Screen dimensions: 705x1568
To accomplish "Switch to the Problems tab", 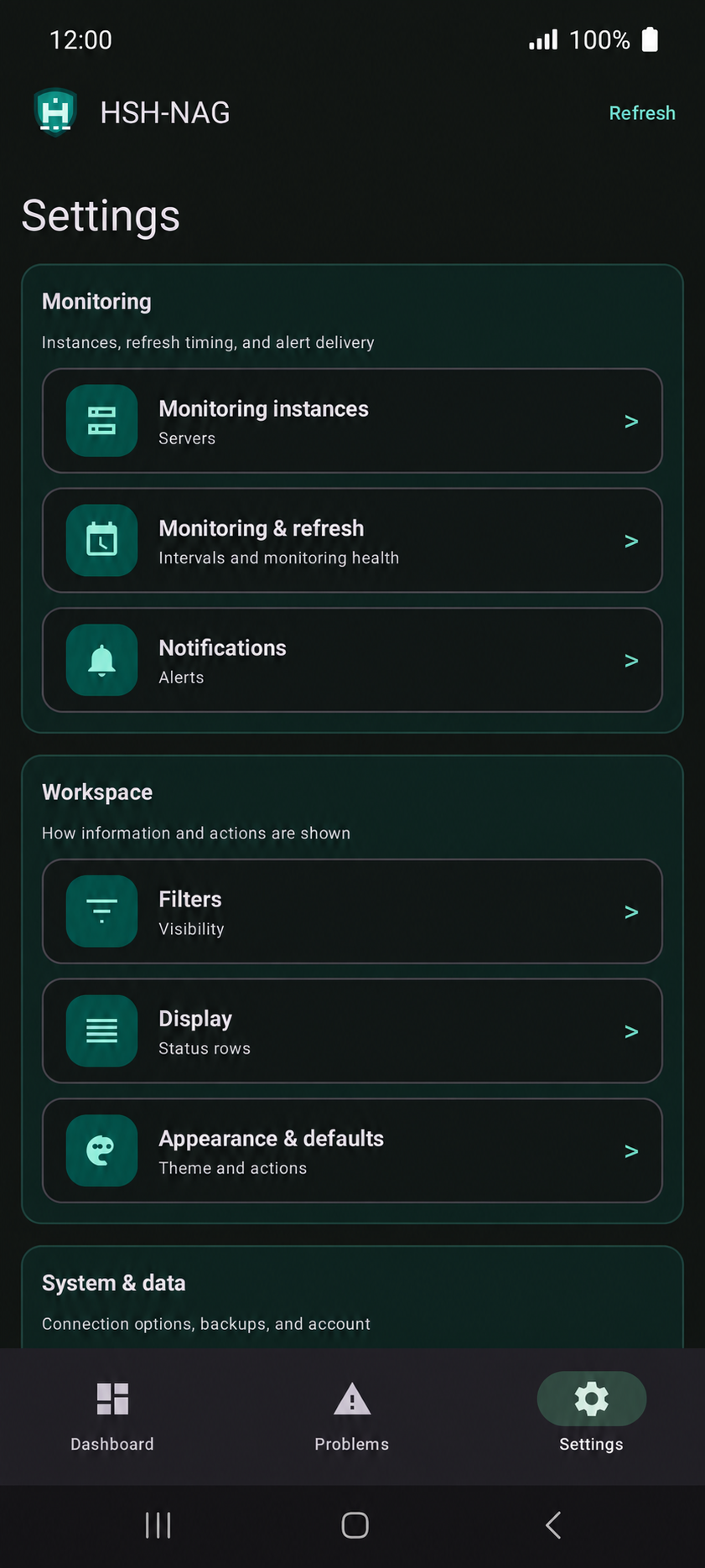I will coord(352,1417).
